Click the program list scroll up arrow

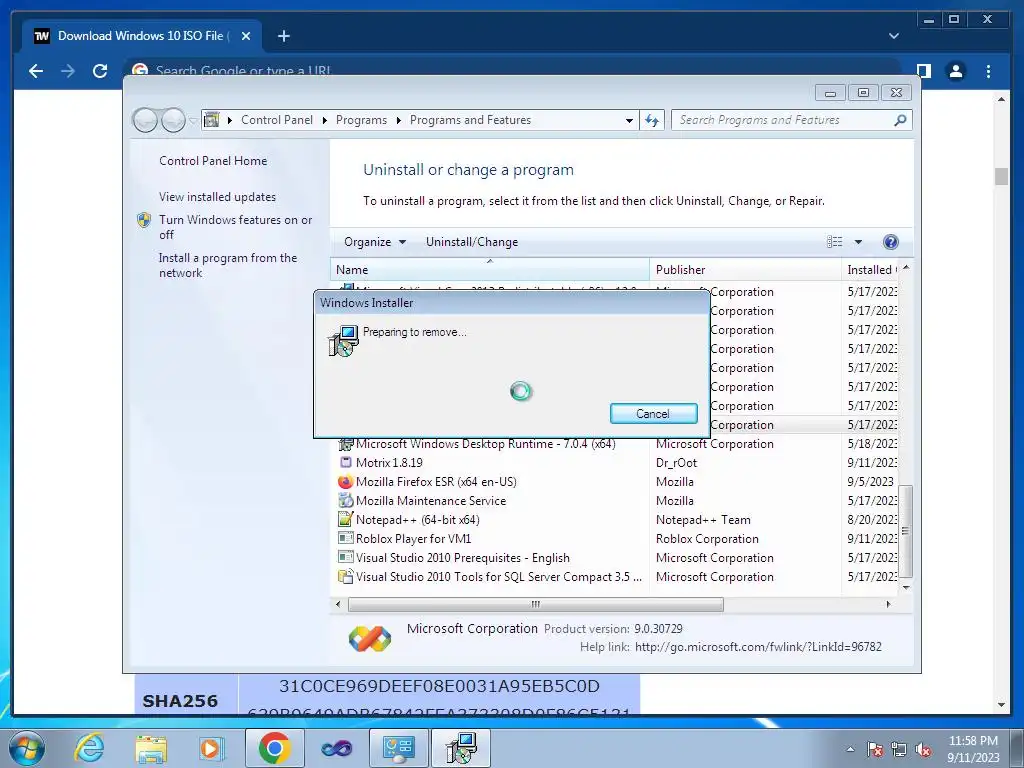click(x=906, y=268)
